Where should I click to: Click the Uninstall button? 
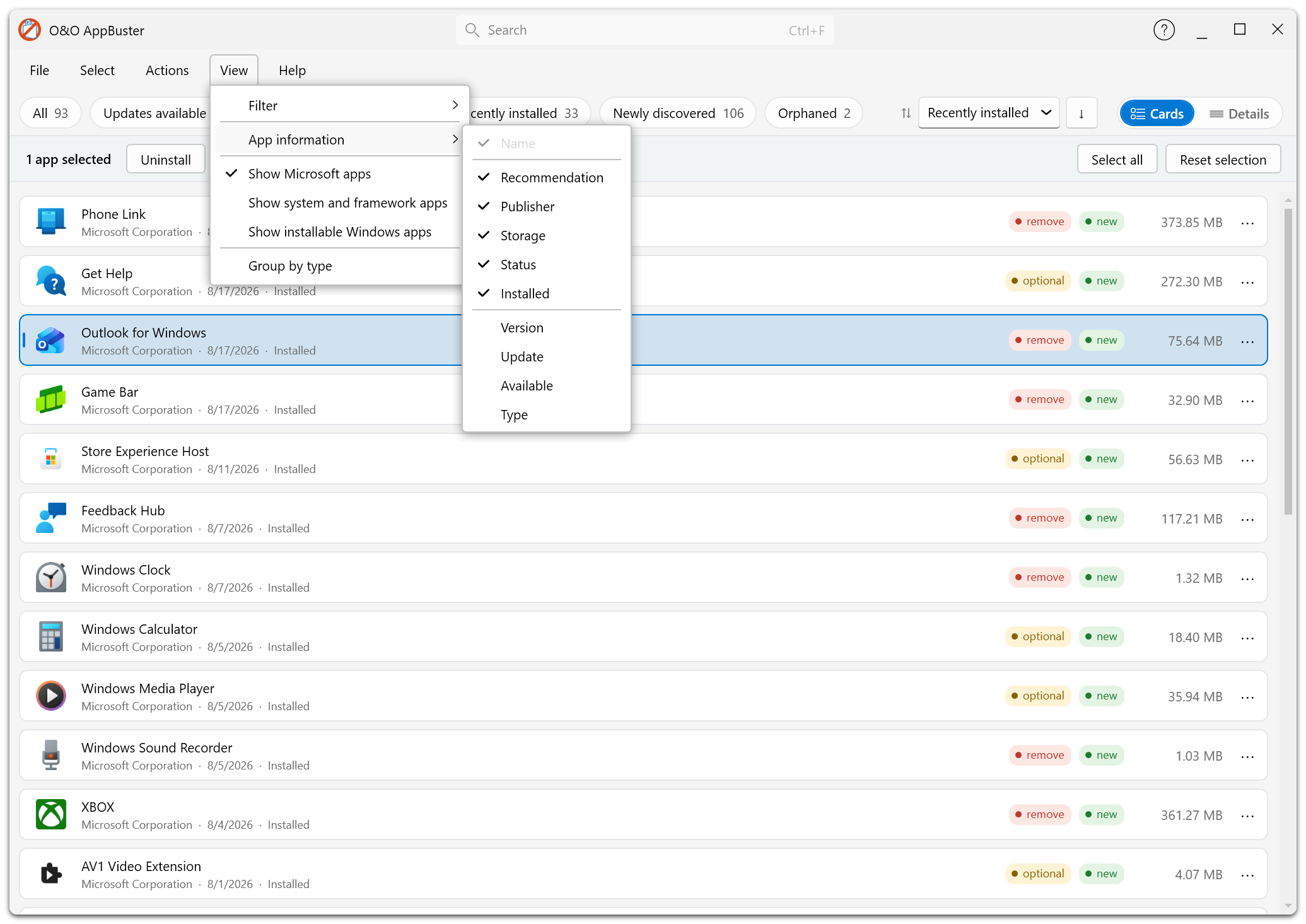166,160
